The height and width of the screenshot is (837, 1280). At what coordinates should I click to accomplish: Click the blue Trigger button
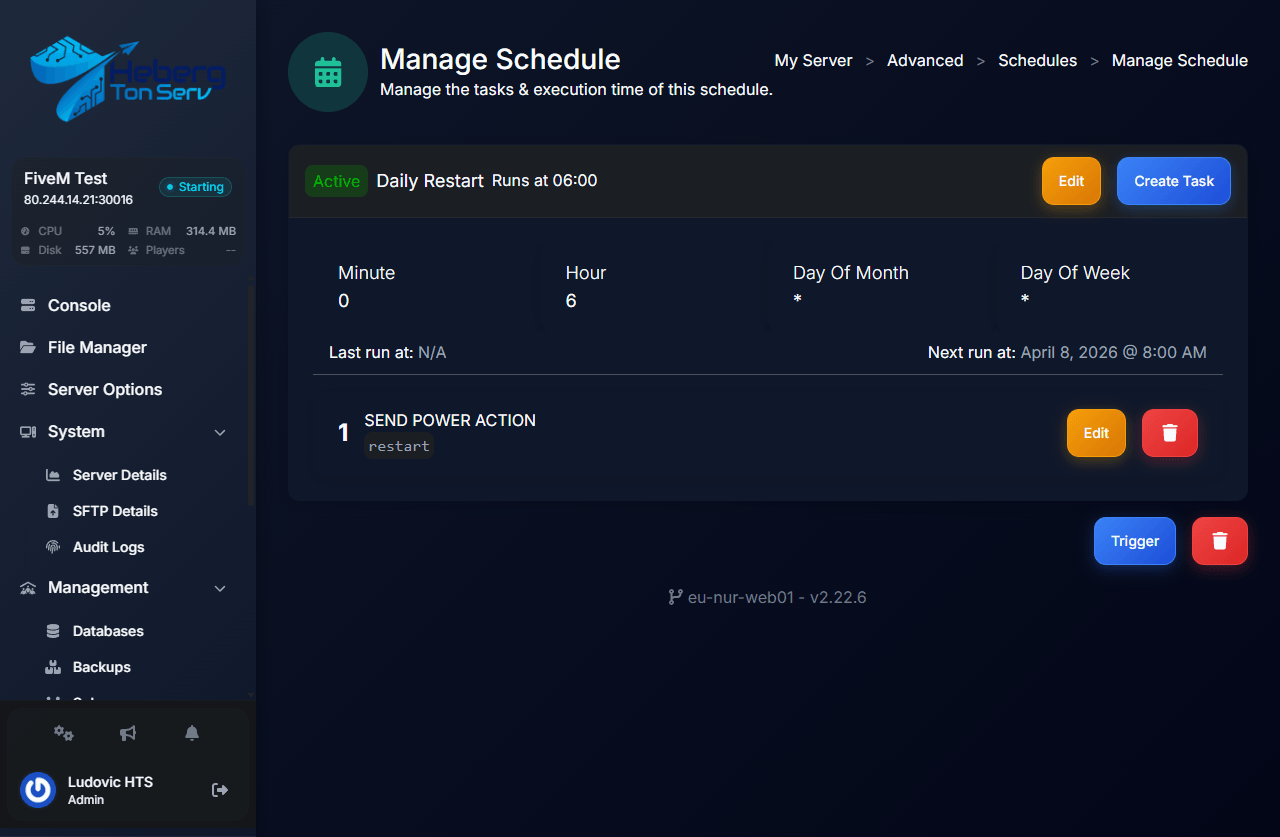(x=1135, y=541)
